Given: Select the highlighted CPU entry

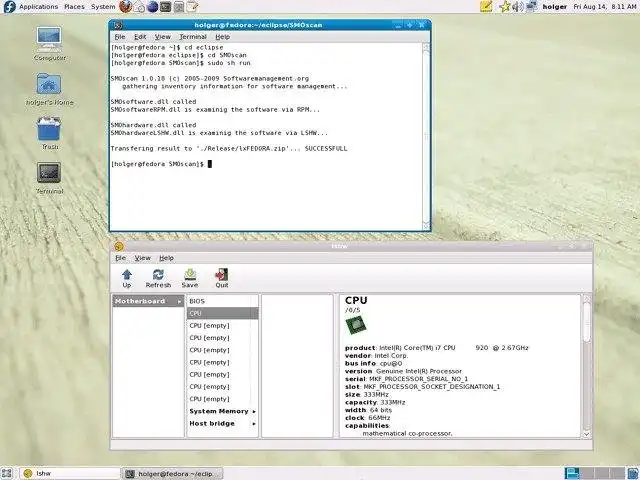Looking at the screenshot, I should point(222,313).
